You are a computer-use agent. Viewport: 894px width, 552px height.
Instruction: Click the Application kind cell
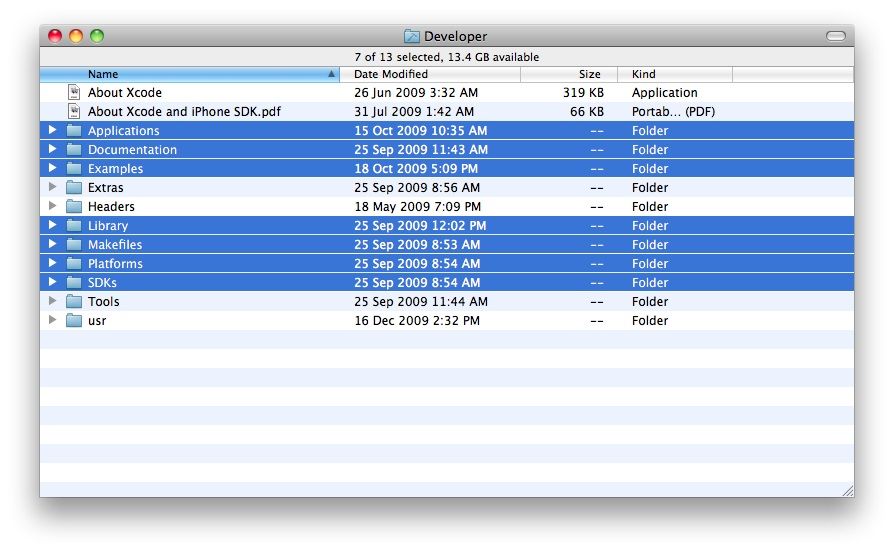pyautogui.click(x=664, y=93)
